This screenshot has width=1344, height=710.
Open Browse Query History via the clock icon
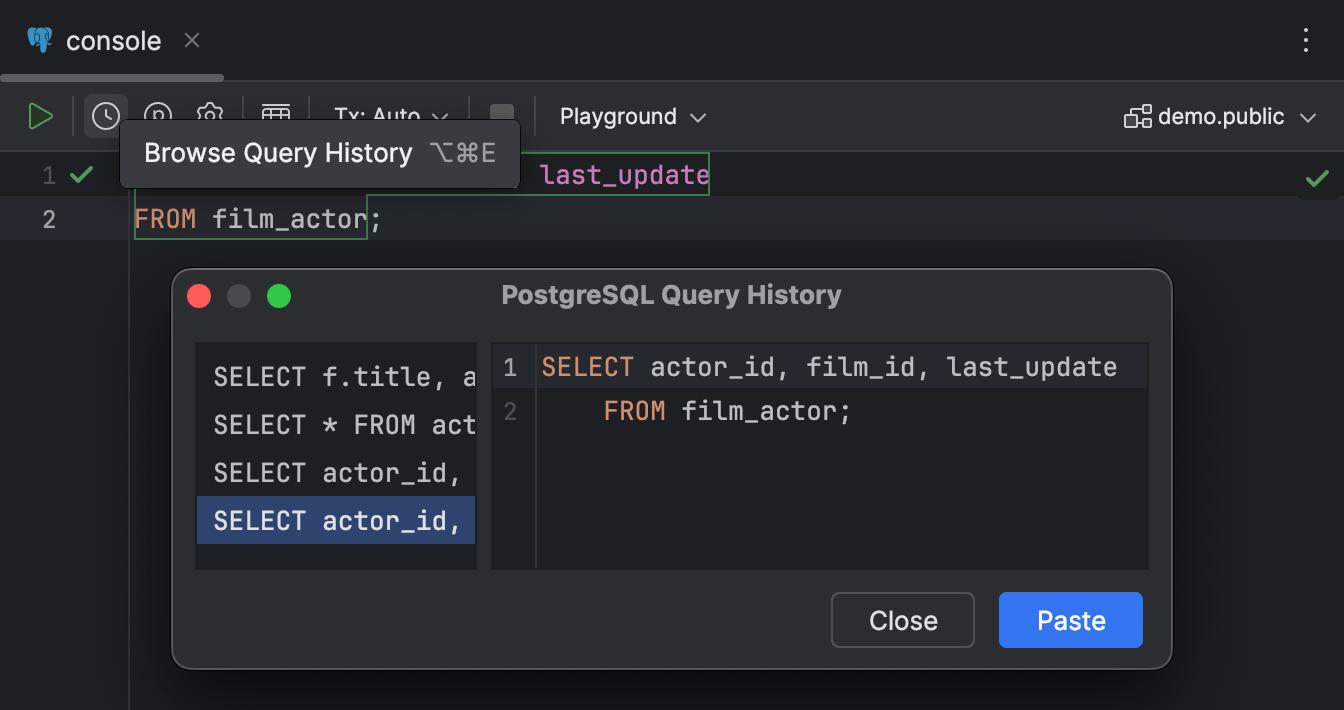106,116
